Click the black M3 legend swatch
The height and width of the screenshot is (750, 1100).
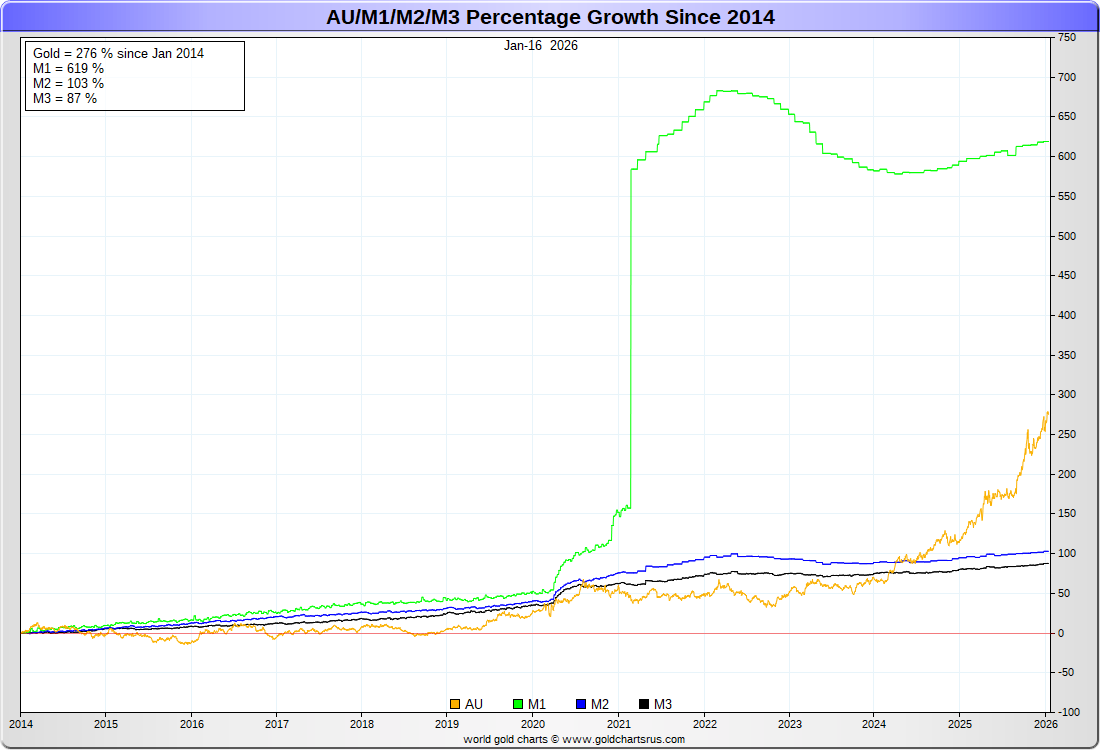[644, 704]
